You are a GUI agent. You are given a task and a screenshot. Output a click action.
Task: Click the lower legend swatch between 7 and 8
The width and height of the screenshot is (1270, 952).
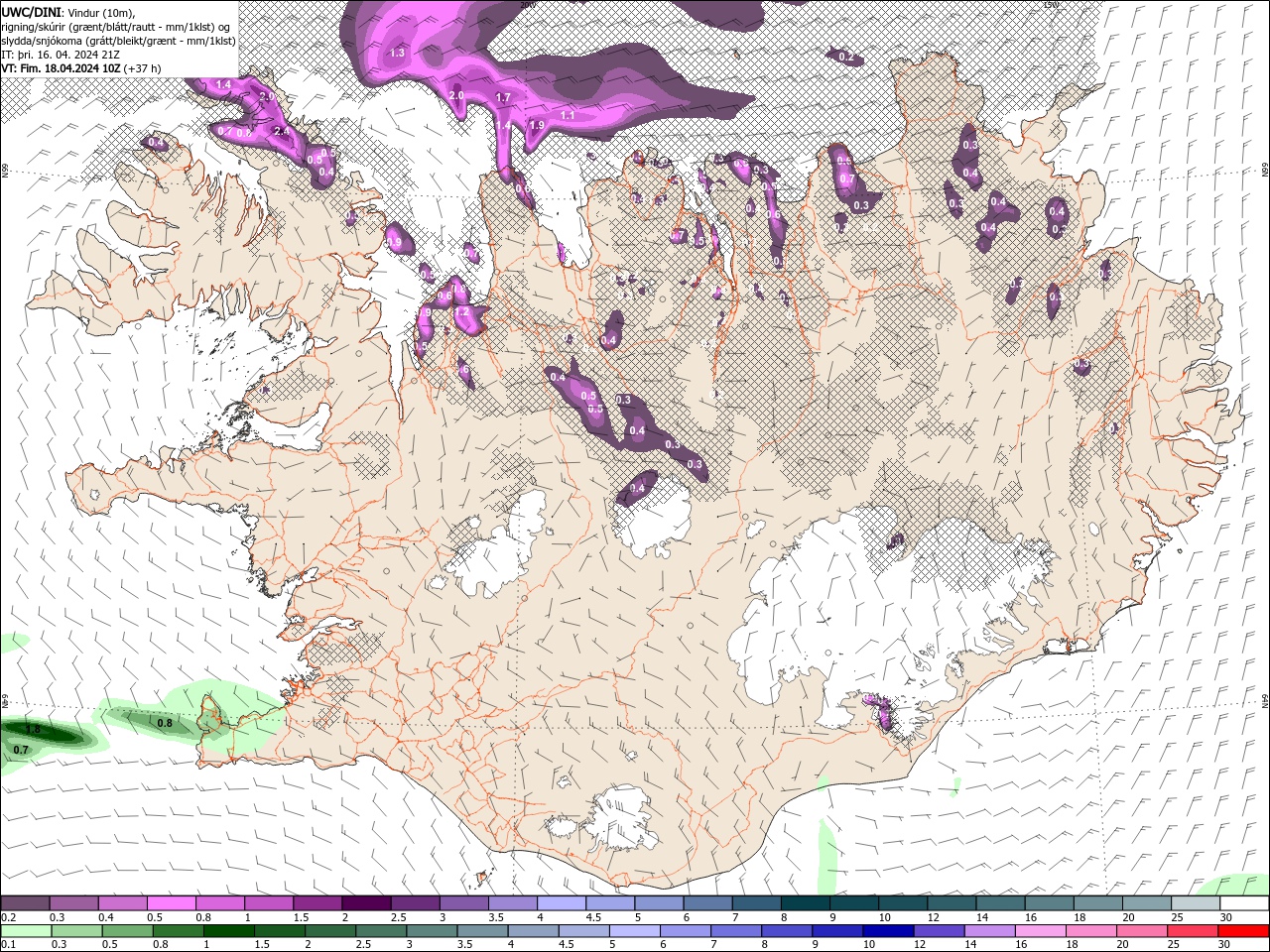737,931
